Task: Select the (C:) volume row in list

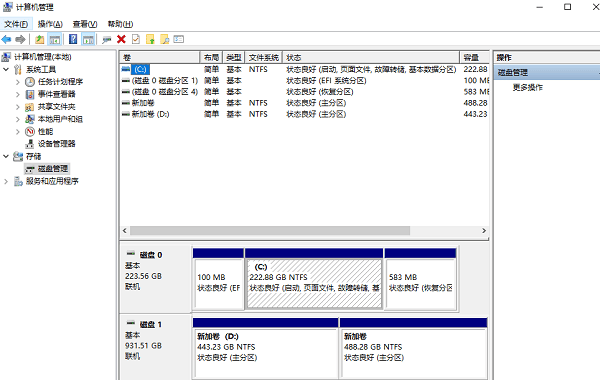Action: point(305,70)
